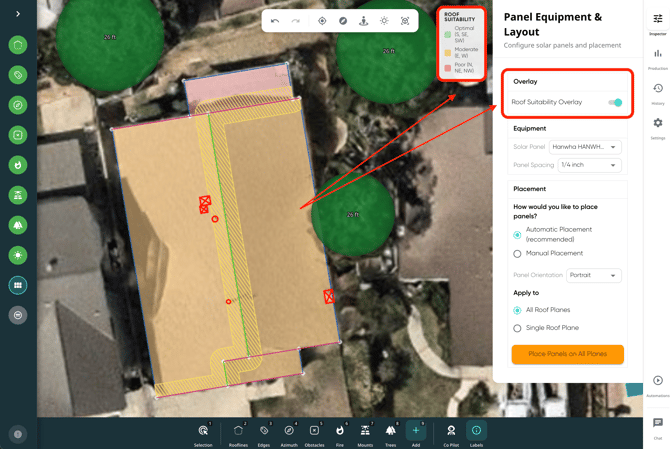Open the Panel Orientation dropdown

pos(593,275)
